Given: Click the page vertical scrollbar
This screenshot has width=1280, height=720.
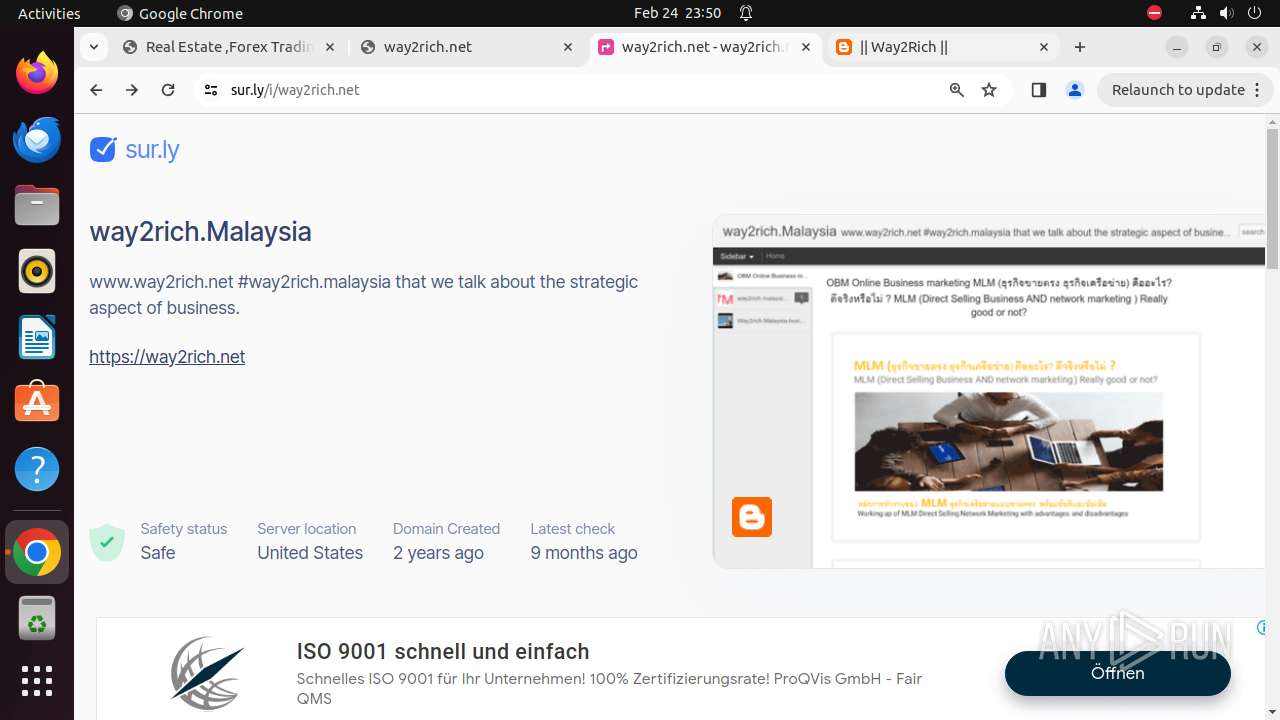Looking at the screenshot, I should tap(1272, 199).
